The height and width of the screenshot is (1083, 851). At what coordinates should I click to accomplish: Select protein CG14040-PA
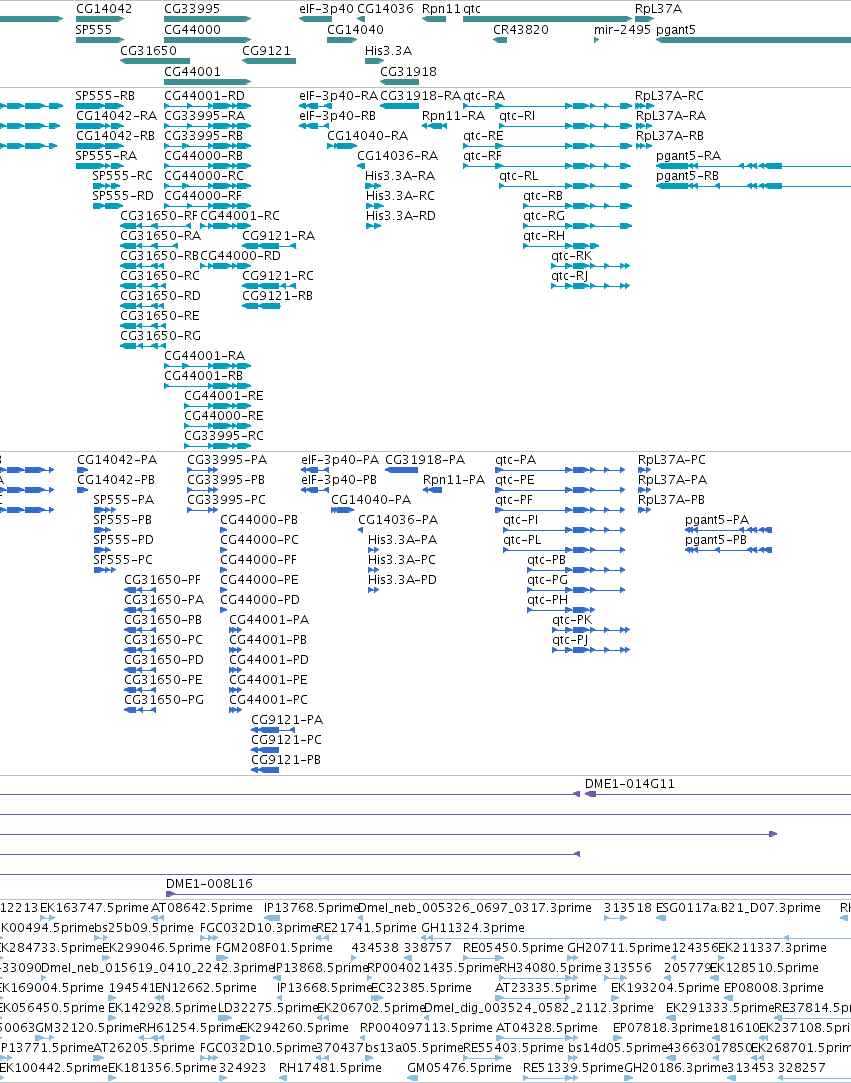342,510
